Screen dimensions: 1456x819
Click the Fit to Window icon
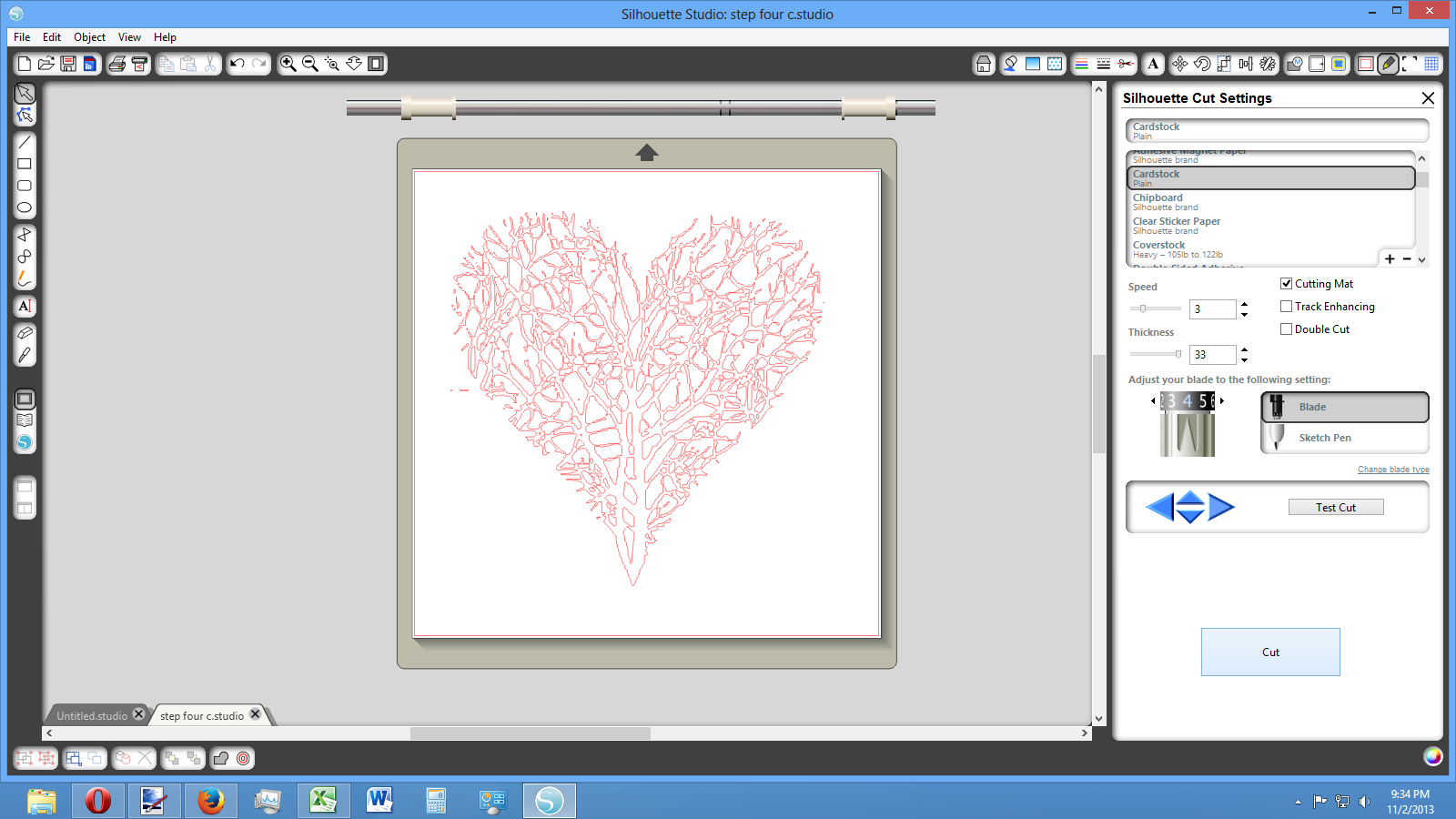point(376,64)
